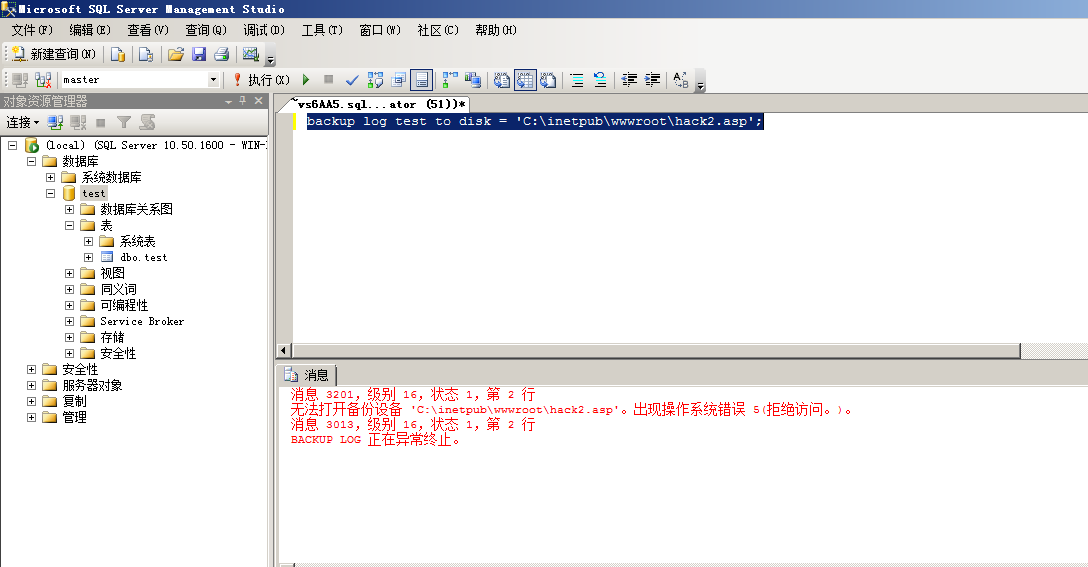Switch output to Results to Grid

point(525,80)
